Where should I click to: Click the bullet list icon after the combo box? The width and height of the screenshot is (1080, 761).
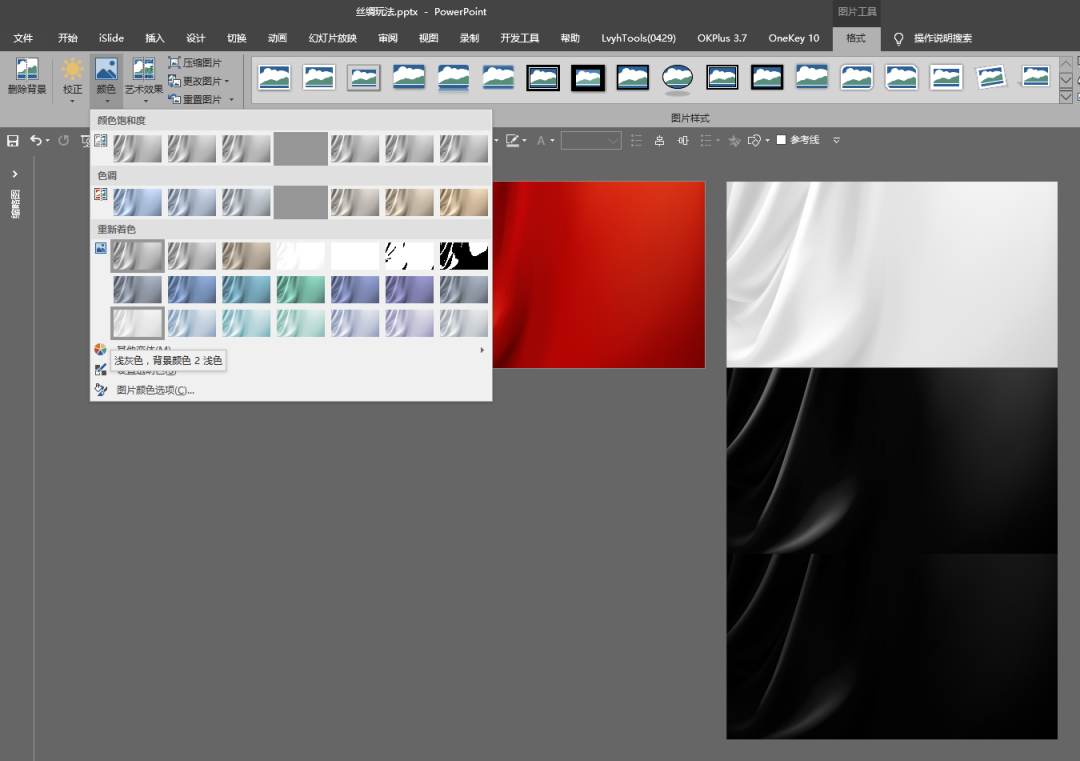click(636, 140)
